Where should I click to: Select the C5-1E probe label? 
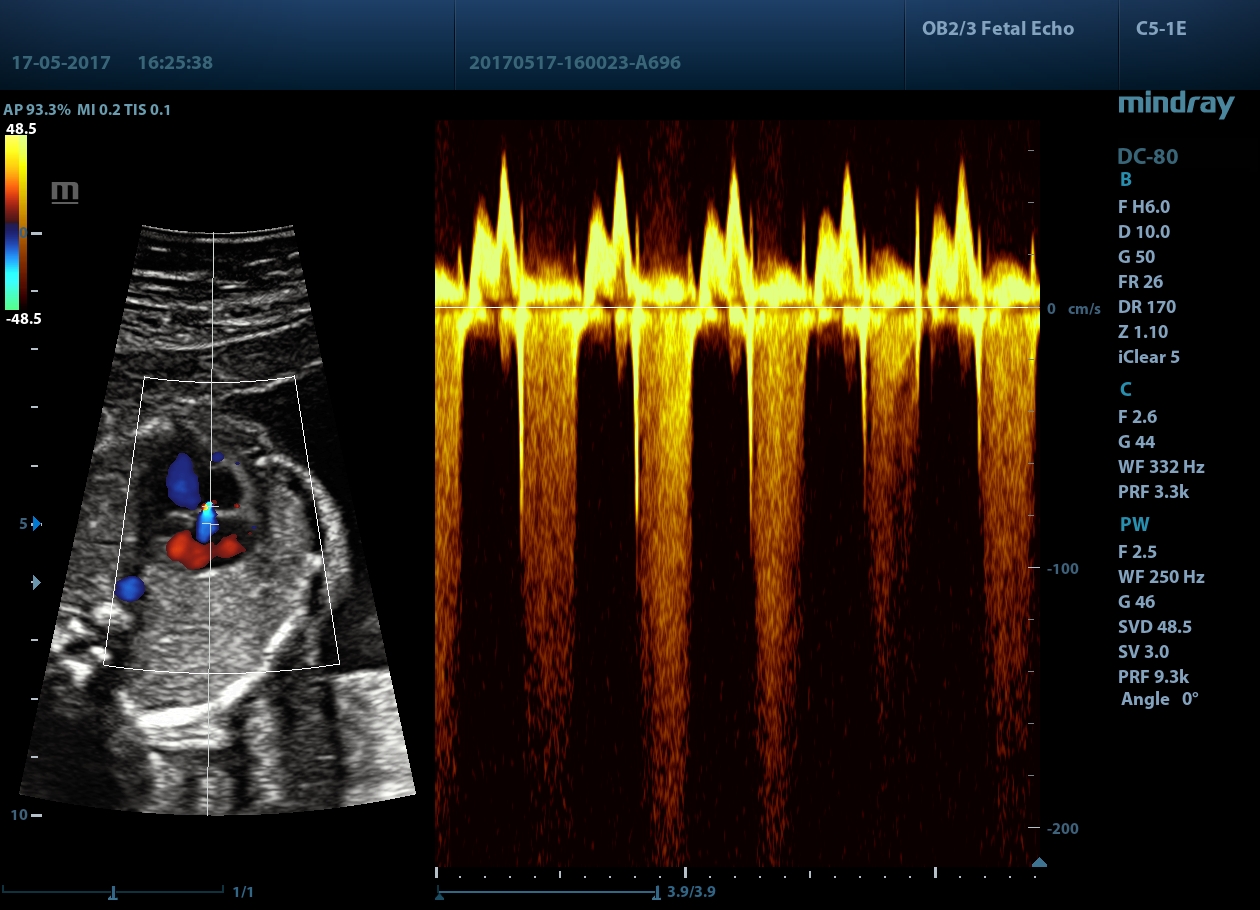pyautogui.click(x=1161, y=29)
